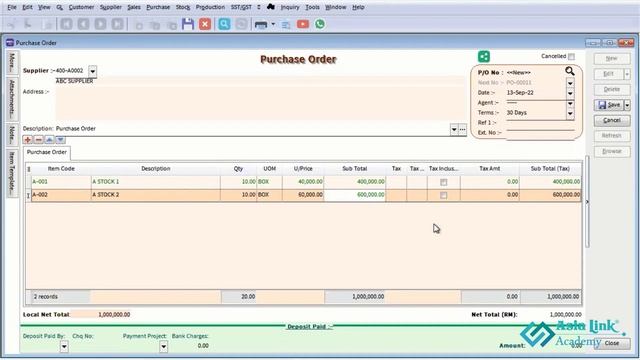Open the Item Template side tab
Viewport: 640px width, 360px height.
(x=12, y=172)
